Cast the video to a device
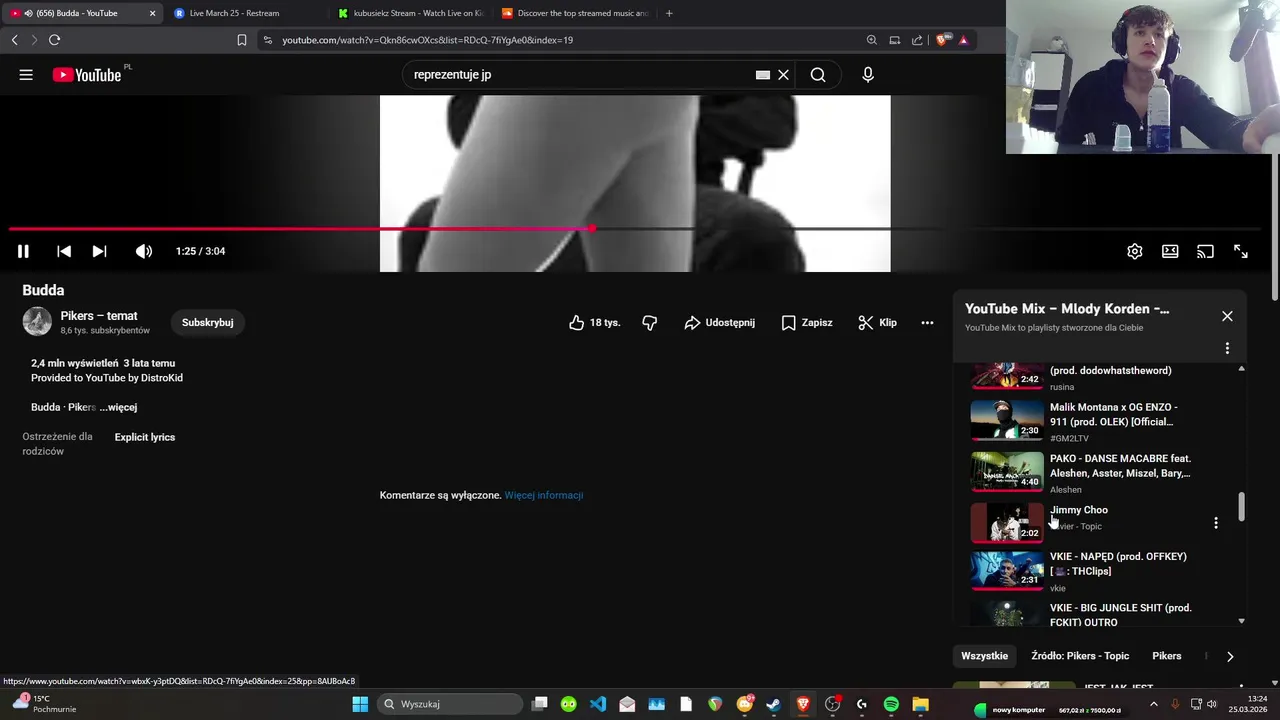This screenshot has height=720, width=1280. [x=1205, y=251]
